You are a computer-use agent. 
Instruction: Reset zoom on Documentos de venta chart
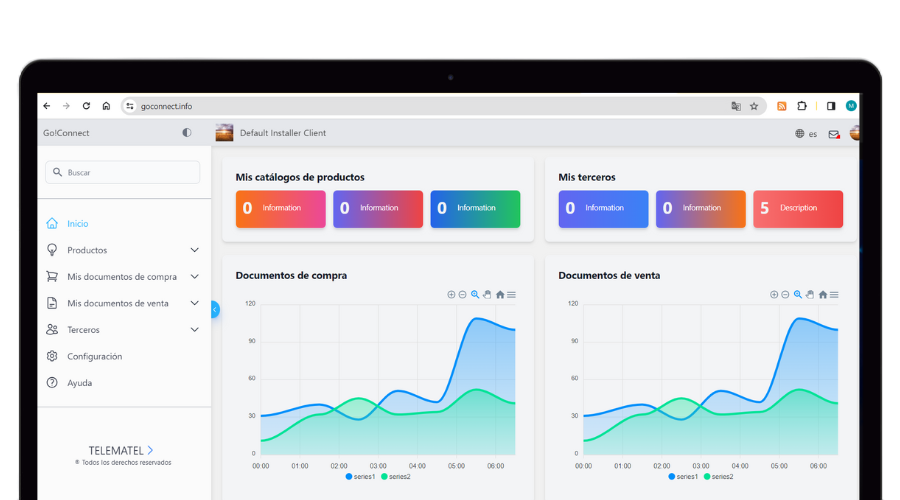pos(823,294)
